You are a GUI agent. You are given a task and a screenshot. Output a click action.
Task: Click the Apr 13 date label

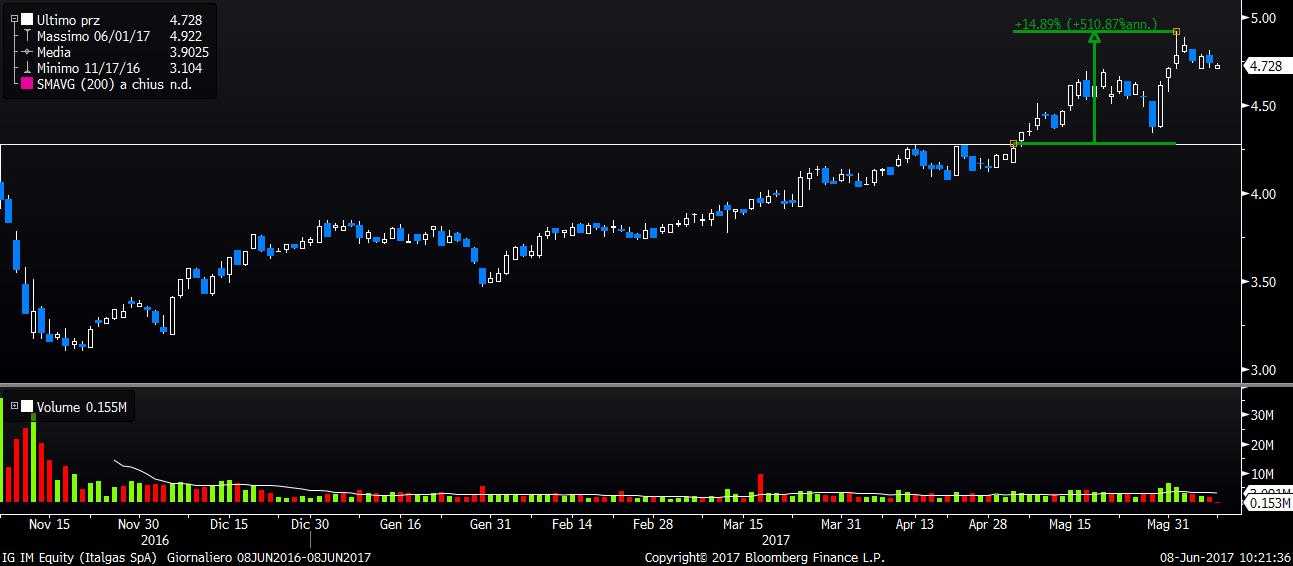point(914,524)
